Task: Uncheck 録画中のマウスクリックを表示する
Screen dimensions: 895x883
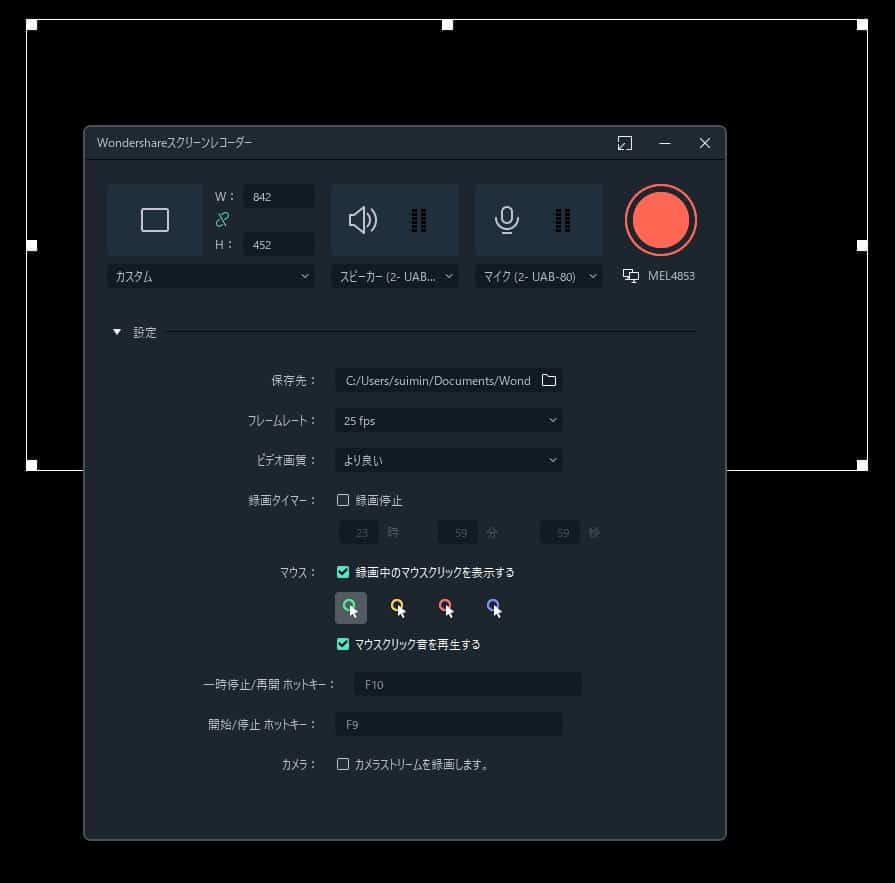Action: pos(343,572)
